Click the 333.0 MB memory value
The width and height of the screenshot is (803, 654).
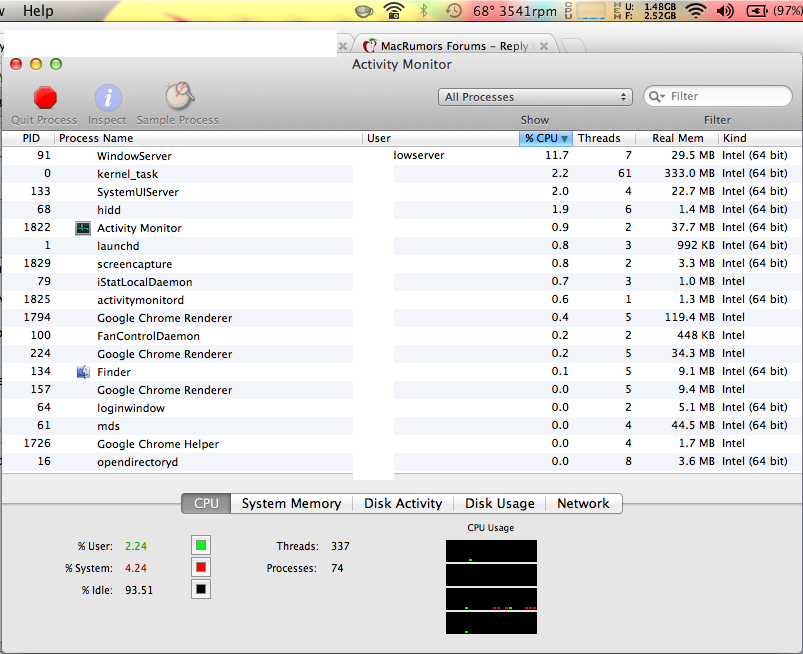pos(689,173)
